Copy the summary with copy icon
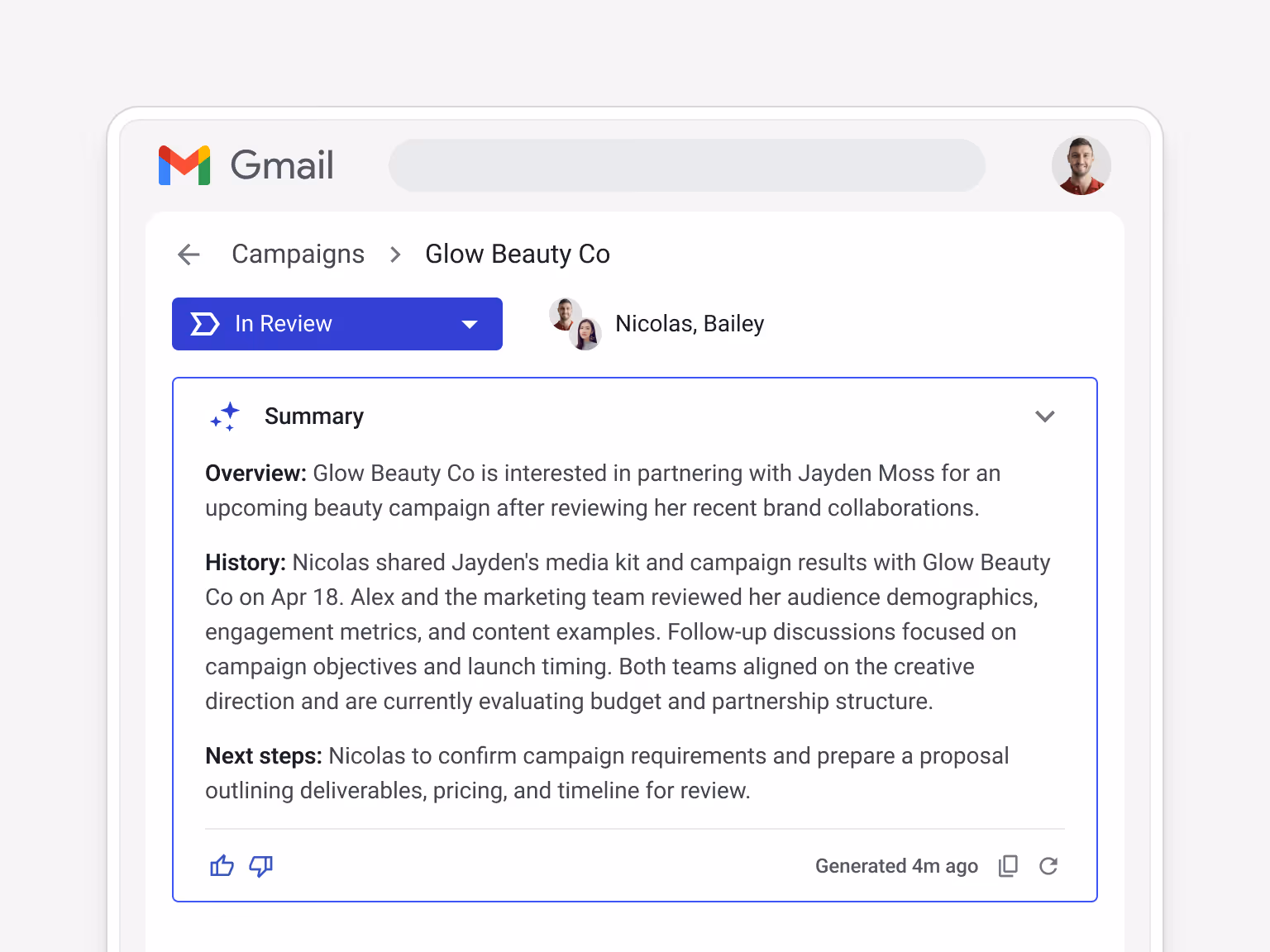The width and height of the screenshot is (1270, 952). tap(1008, 866)
